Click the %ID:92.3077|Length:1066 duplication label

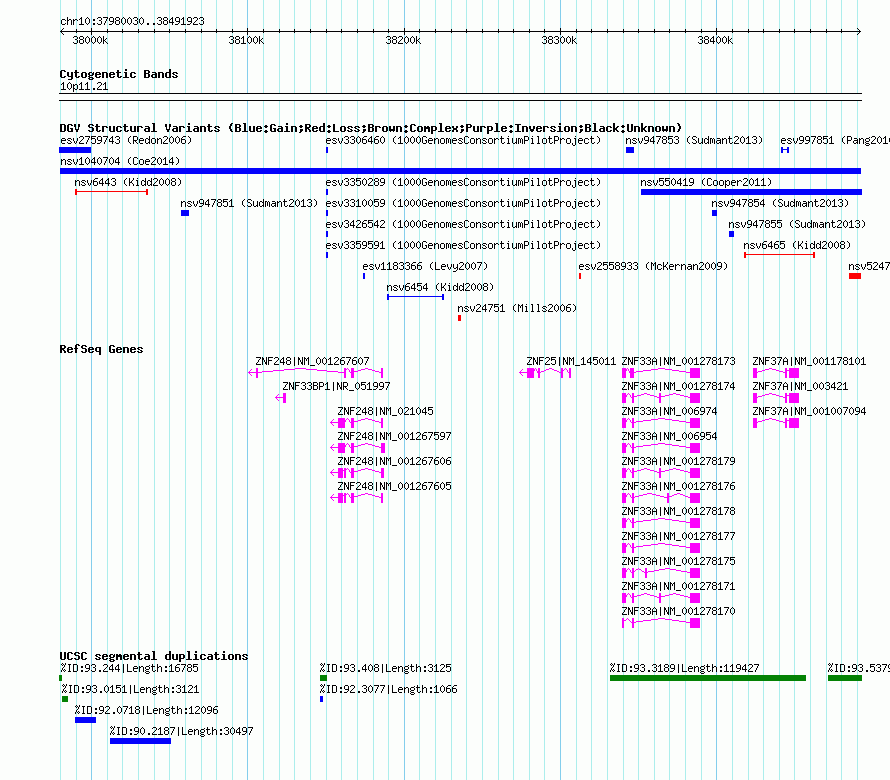(388, 689)
